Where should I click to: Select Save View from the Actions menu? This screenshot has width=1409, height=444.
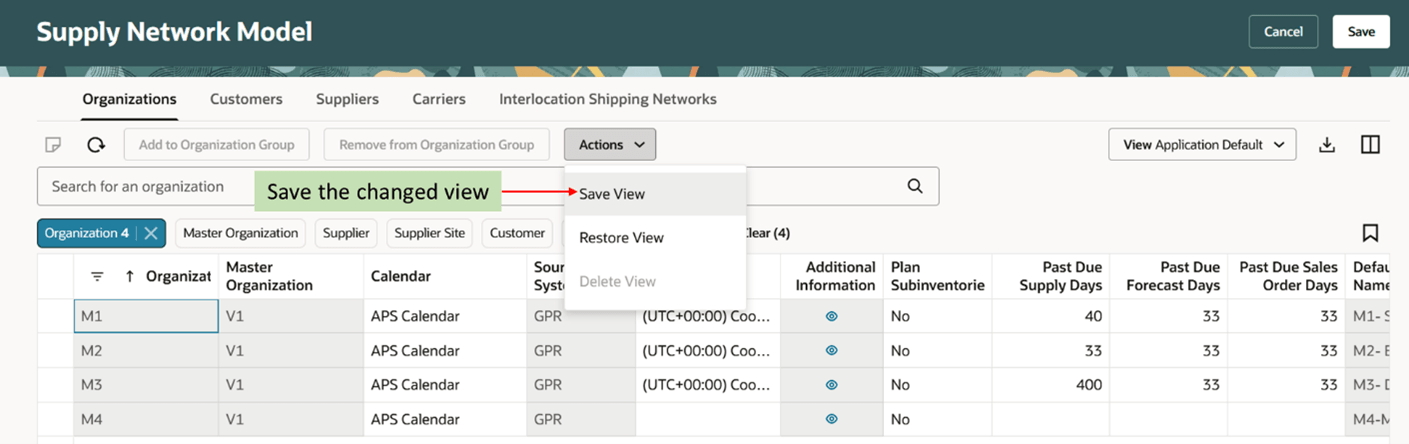point(612,194)
